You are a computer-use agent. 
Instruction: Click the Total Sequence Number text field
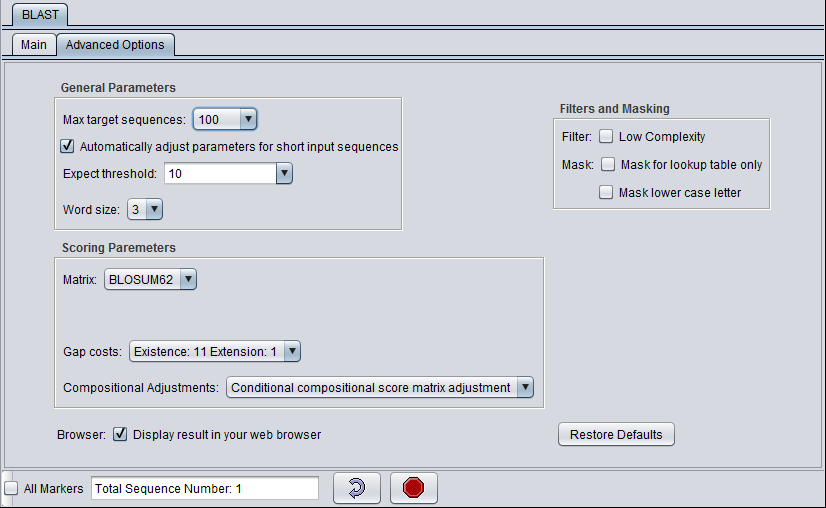click(204, 489)
